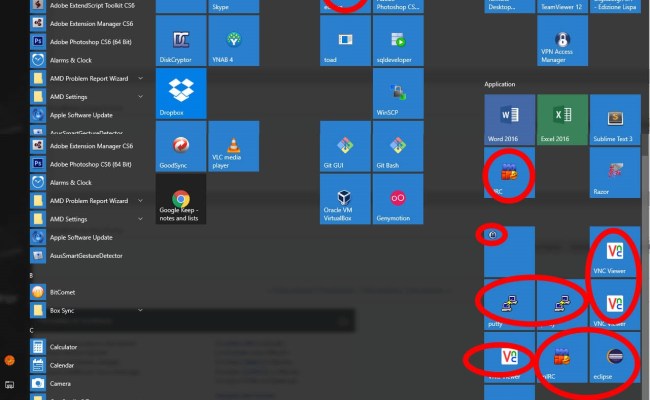Screen dimensions: 650x400
Task: Launch Camera from the app list
Action: point(88,383)
